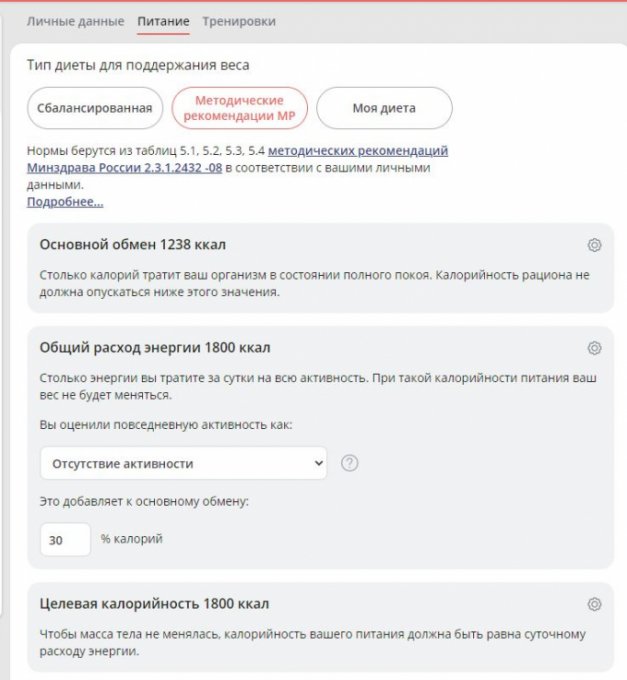Click Общий расход энергии 1800 ккал heading
Viewport: 627px width, 680px height.
coord(155,347)
